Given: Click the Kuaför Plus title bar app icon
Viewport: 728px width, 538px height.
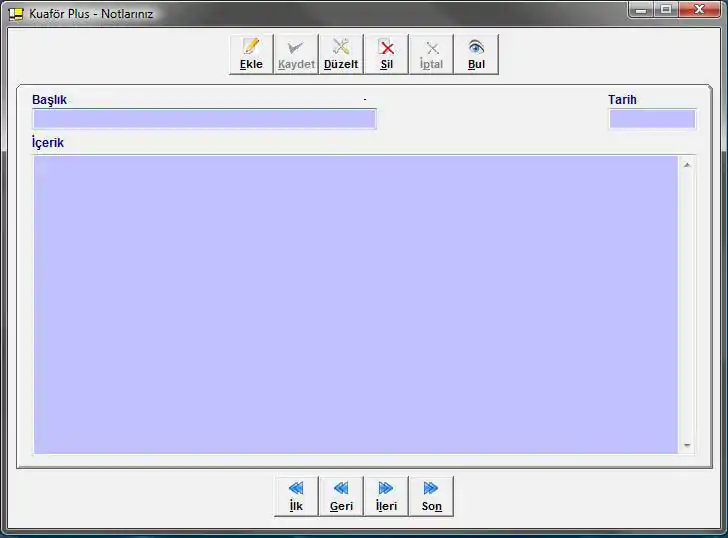Looking at the screenshot, I should click(15, 14).
